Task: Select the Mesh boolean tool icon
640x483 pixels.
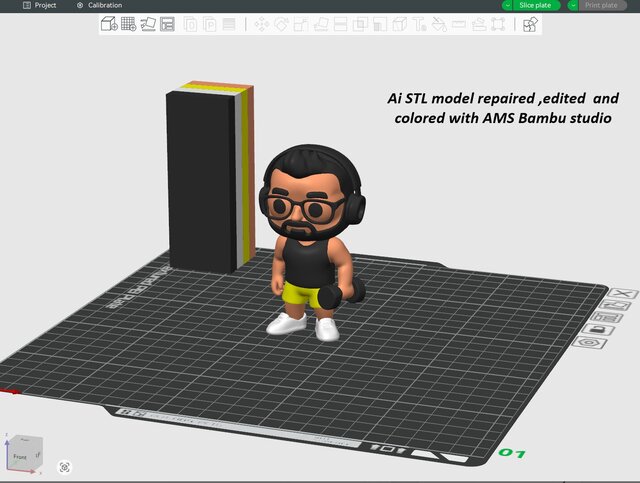Action: click(360, 24)
